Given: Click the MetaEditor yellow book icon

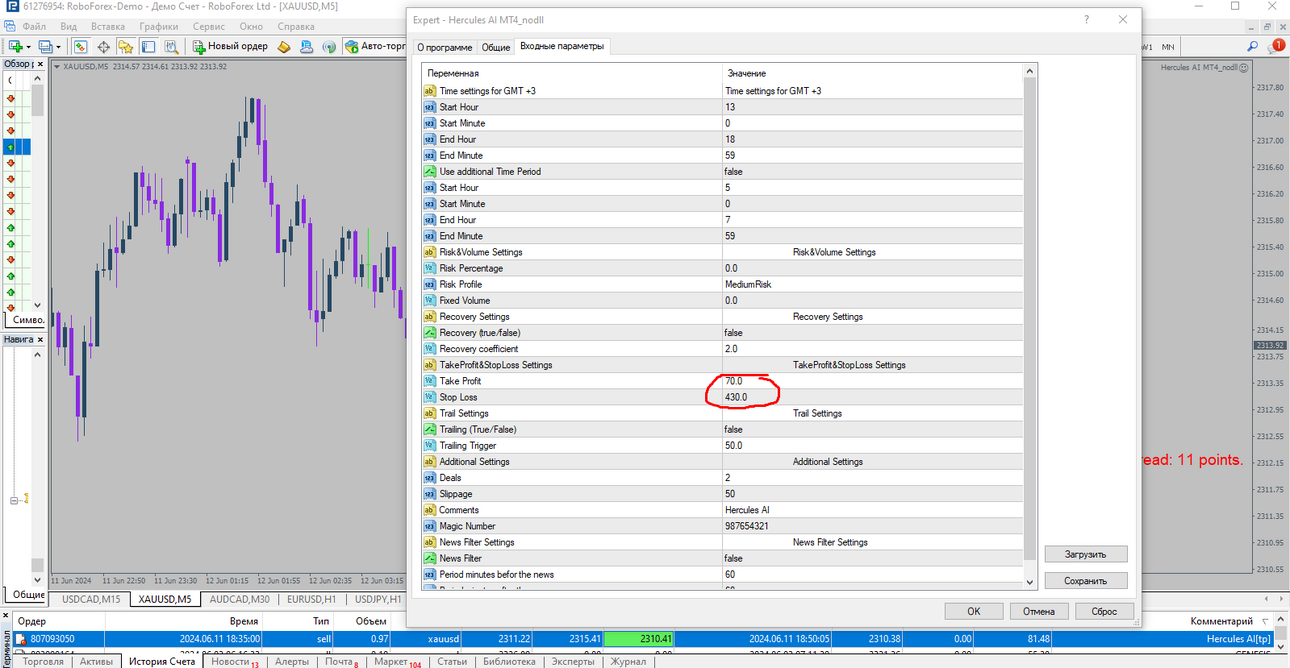Looking at the screenshot, I should (284, 46).
